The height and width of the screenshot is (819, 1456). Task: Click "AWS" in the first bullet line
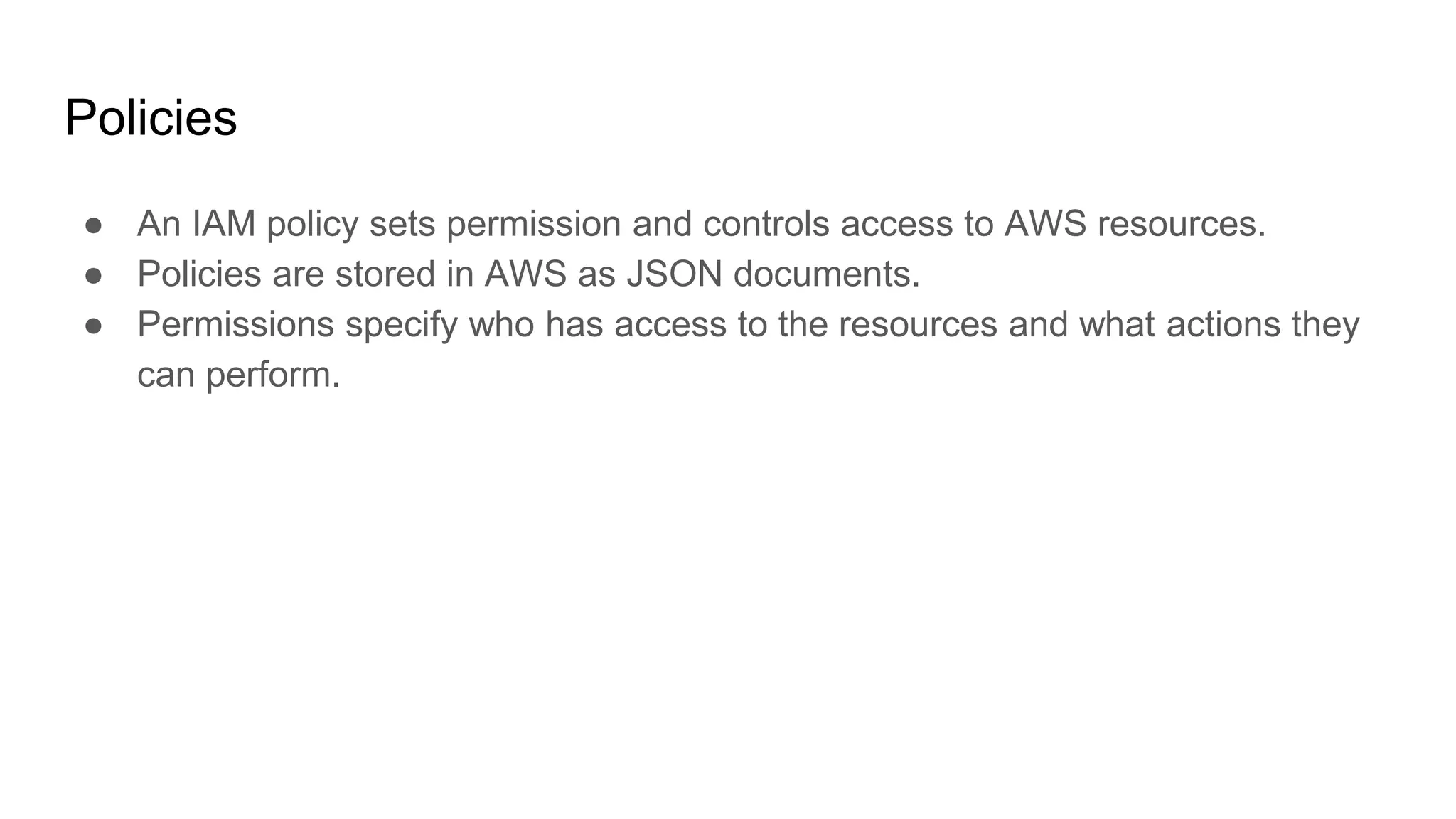[x=1045, y=224]
